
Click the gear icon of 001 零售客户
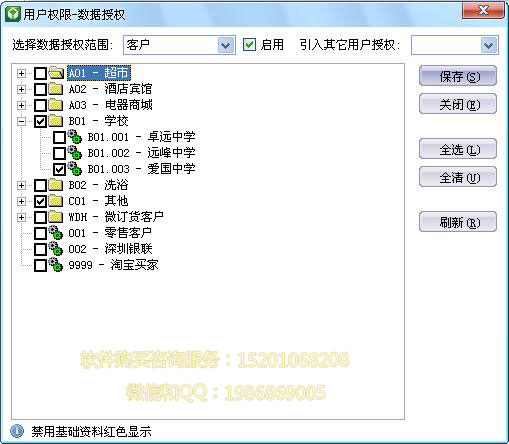pos(56,233)
